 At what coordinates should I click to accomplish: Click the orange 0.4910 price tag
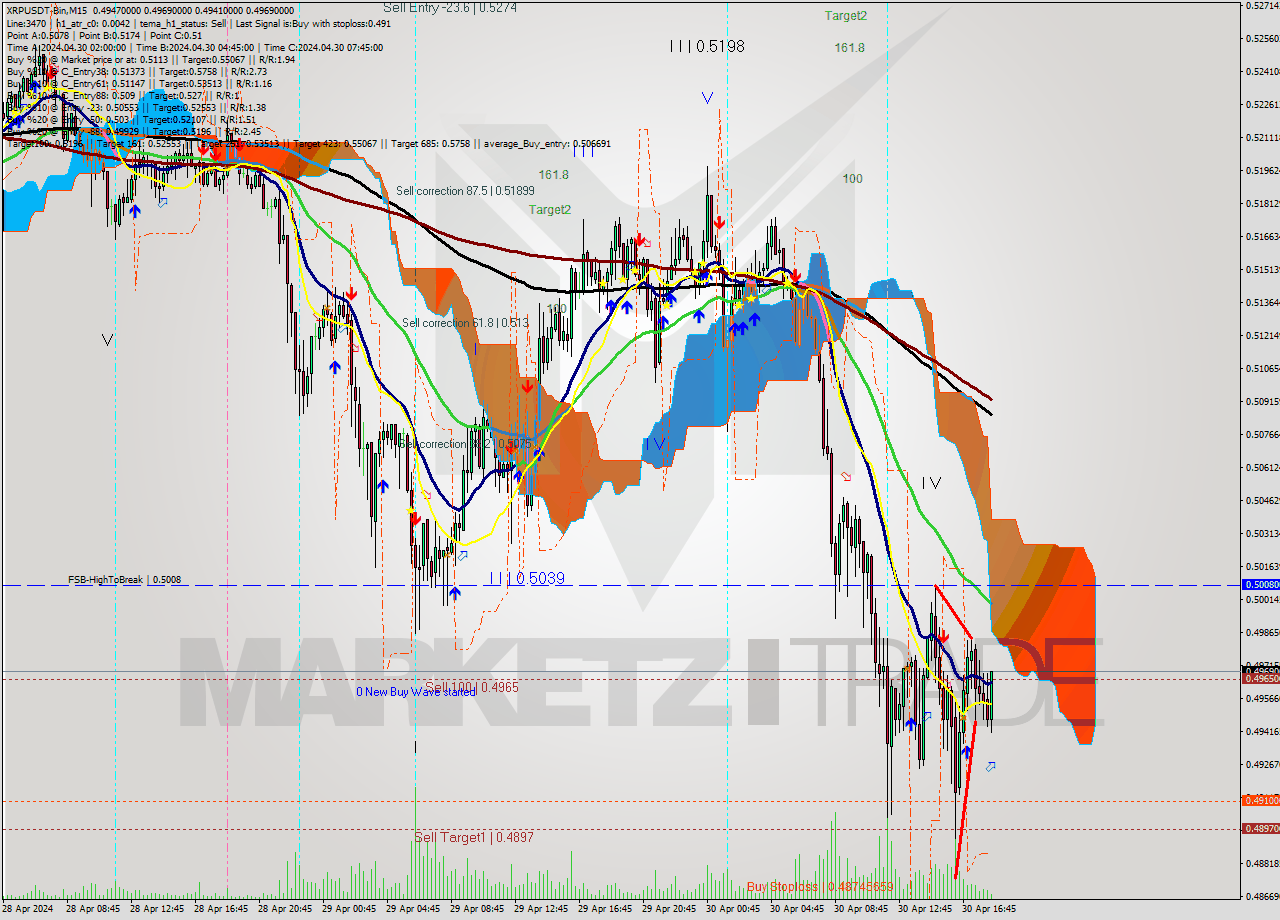point(1260,800)
